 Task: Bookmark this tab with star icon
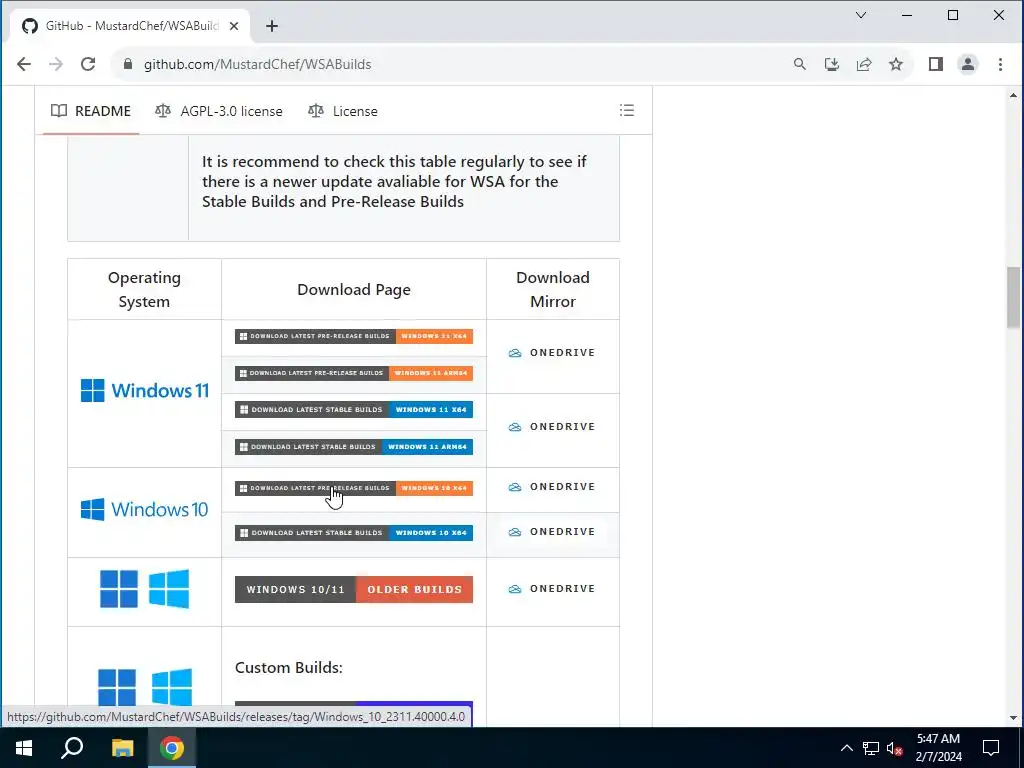[x=896, y=64]
